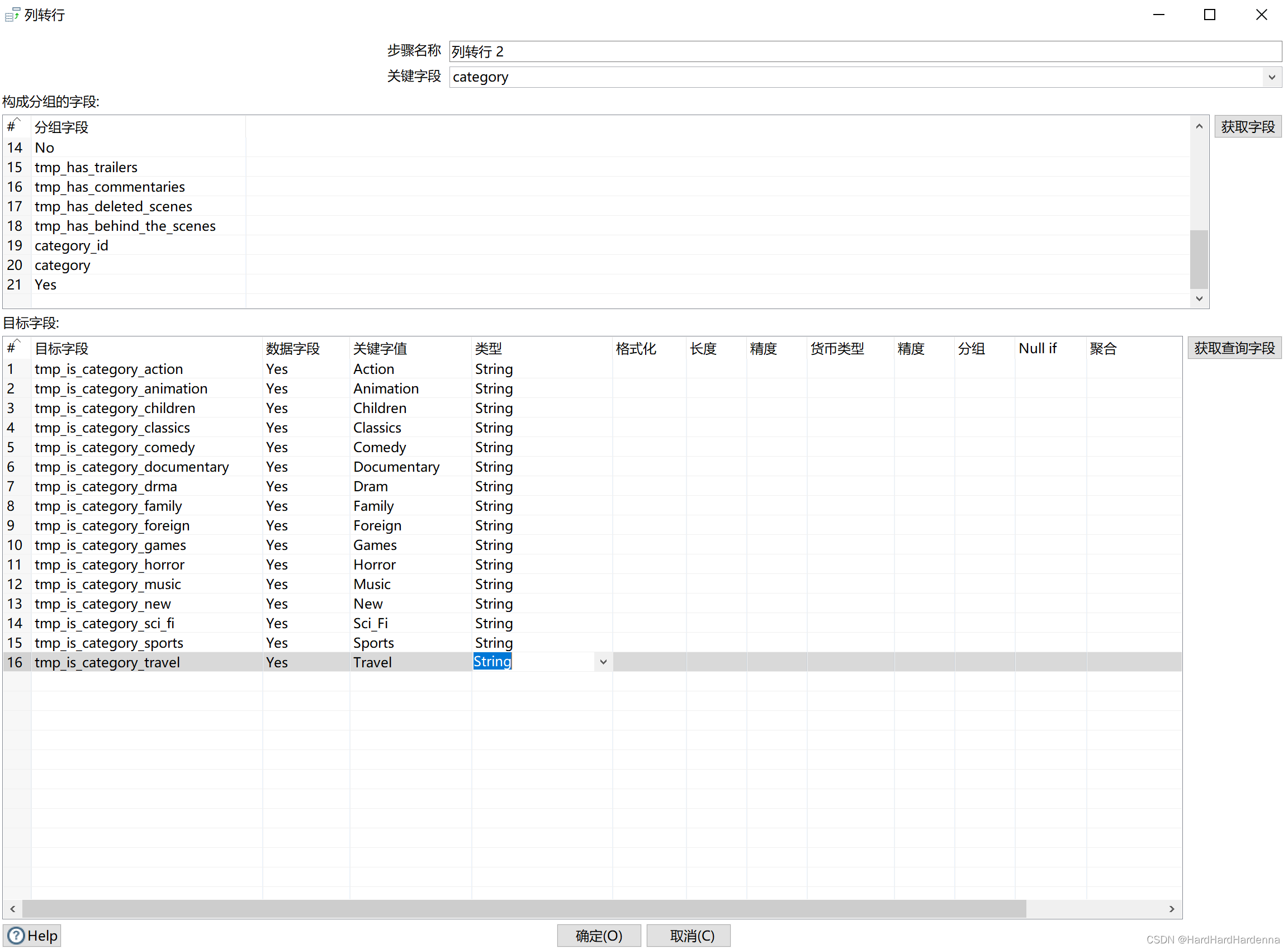1288x949 pixels.
Task: Click down arrow of grouping fields scrollbar
Action: (1199, 298)
